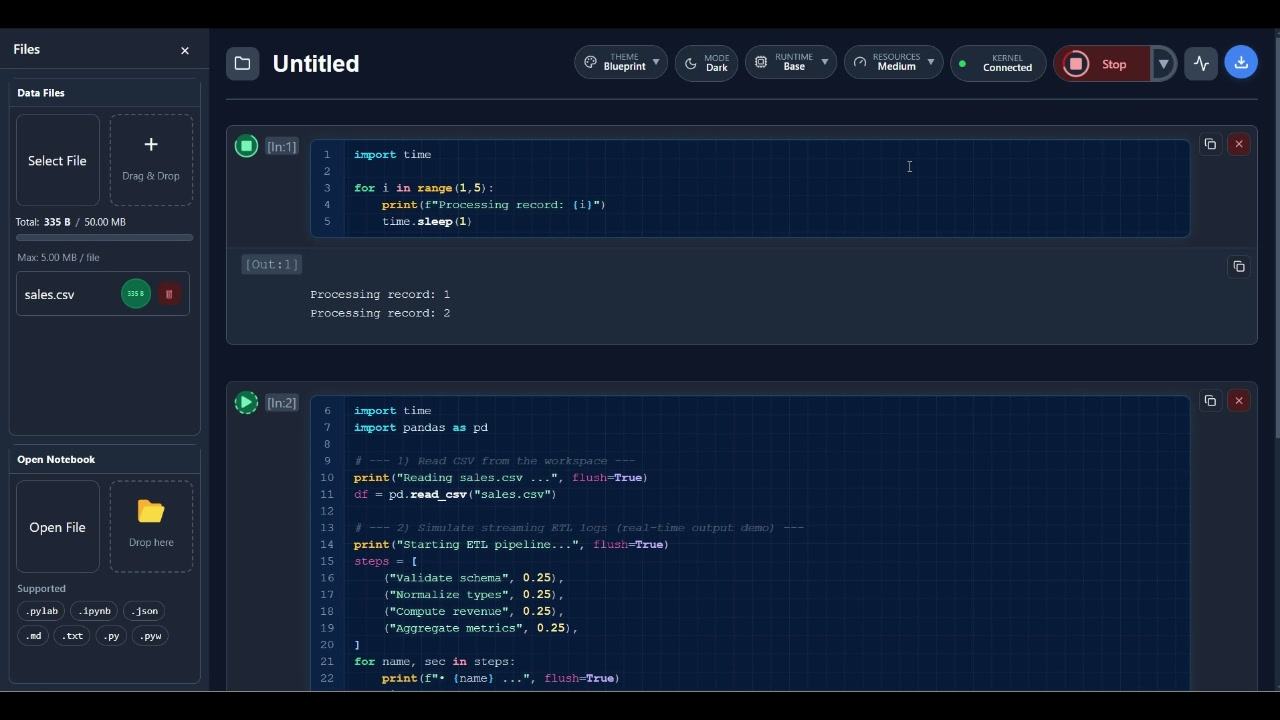
Task: Click the [Out:1] output label
Action: [x=271, y=264]
